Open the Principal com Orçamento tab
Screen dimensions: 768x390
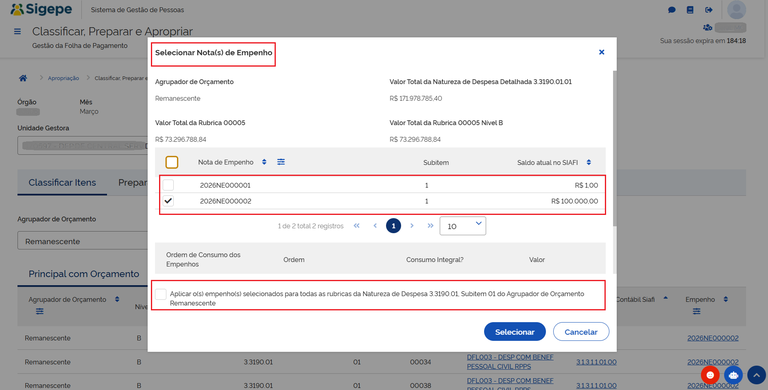coord(84,274)
